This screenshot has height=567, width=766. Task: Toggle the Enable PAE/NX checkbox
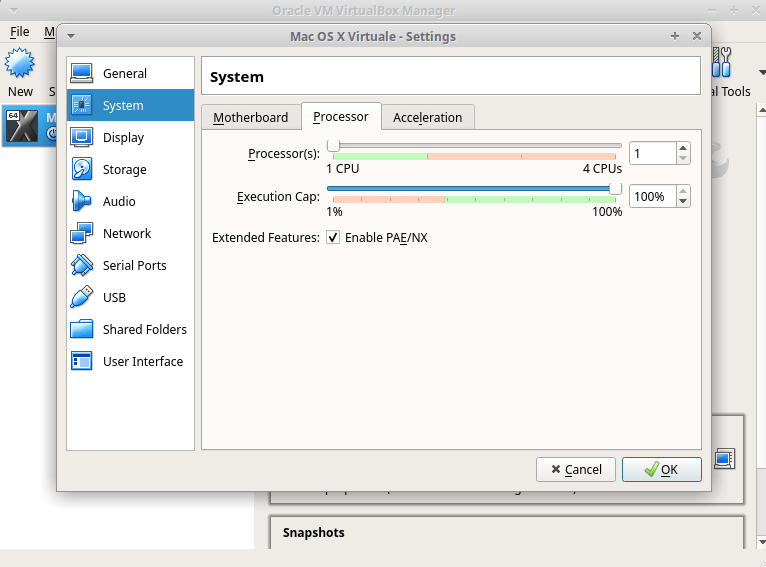pos(333,237)
